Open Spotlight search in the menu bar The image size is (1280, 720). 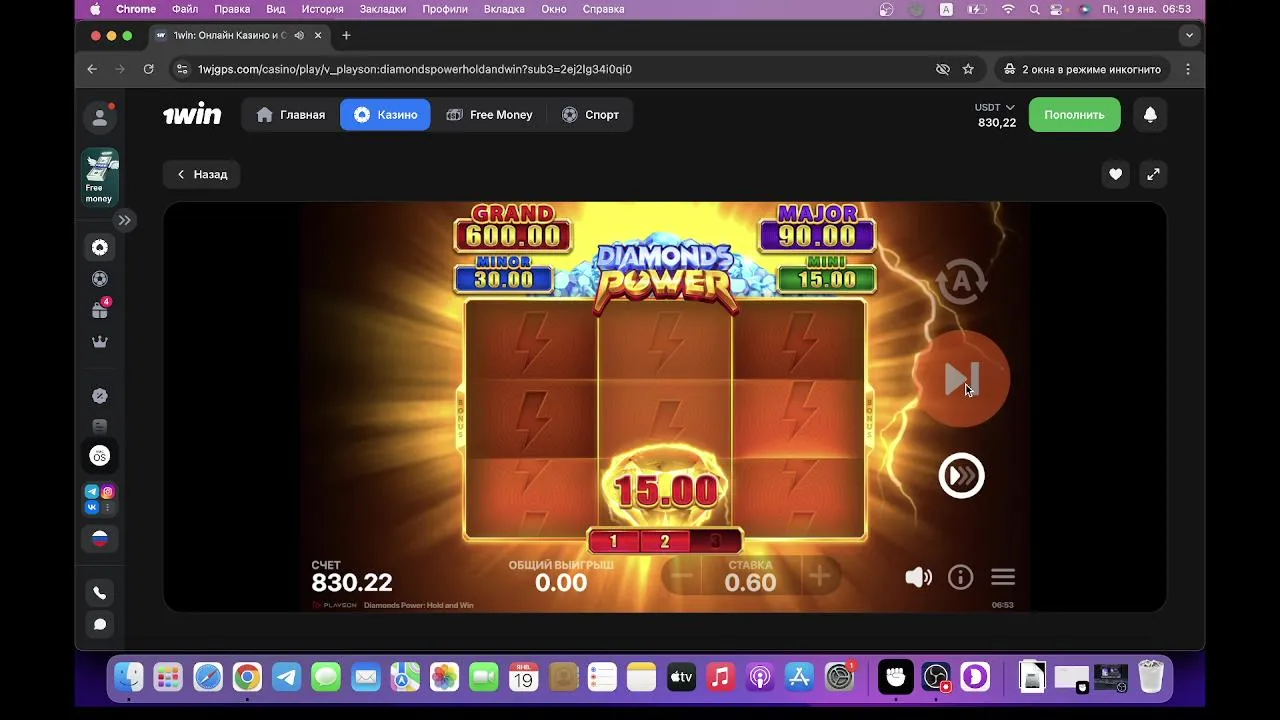1034,9
